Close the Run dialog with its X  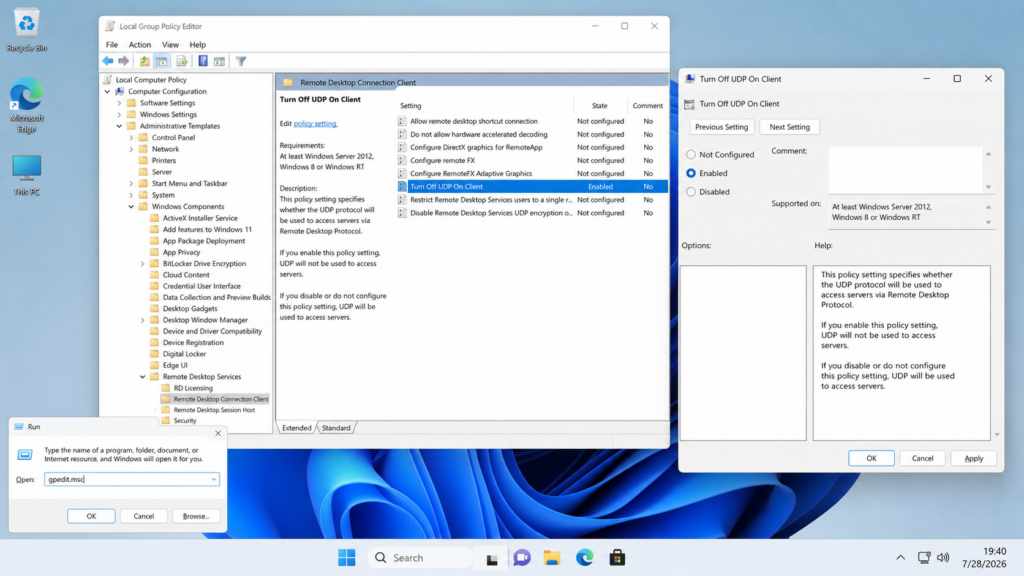click(x=218, y=433)
